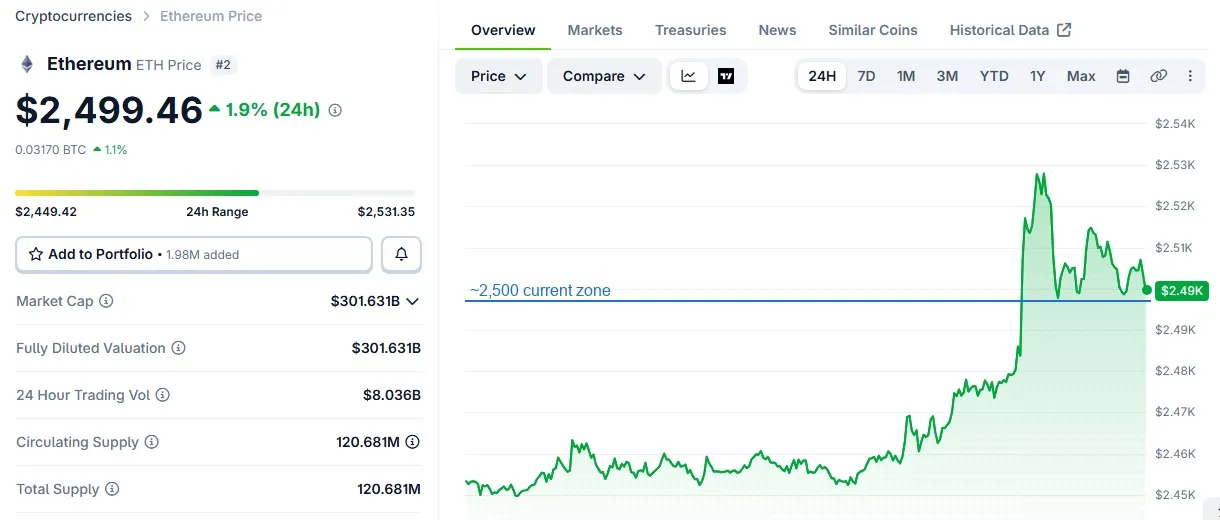Open the News tab

777,30
